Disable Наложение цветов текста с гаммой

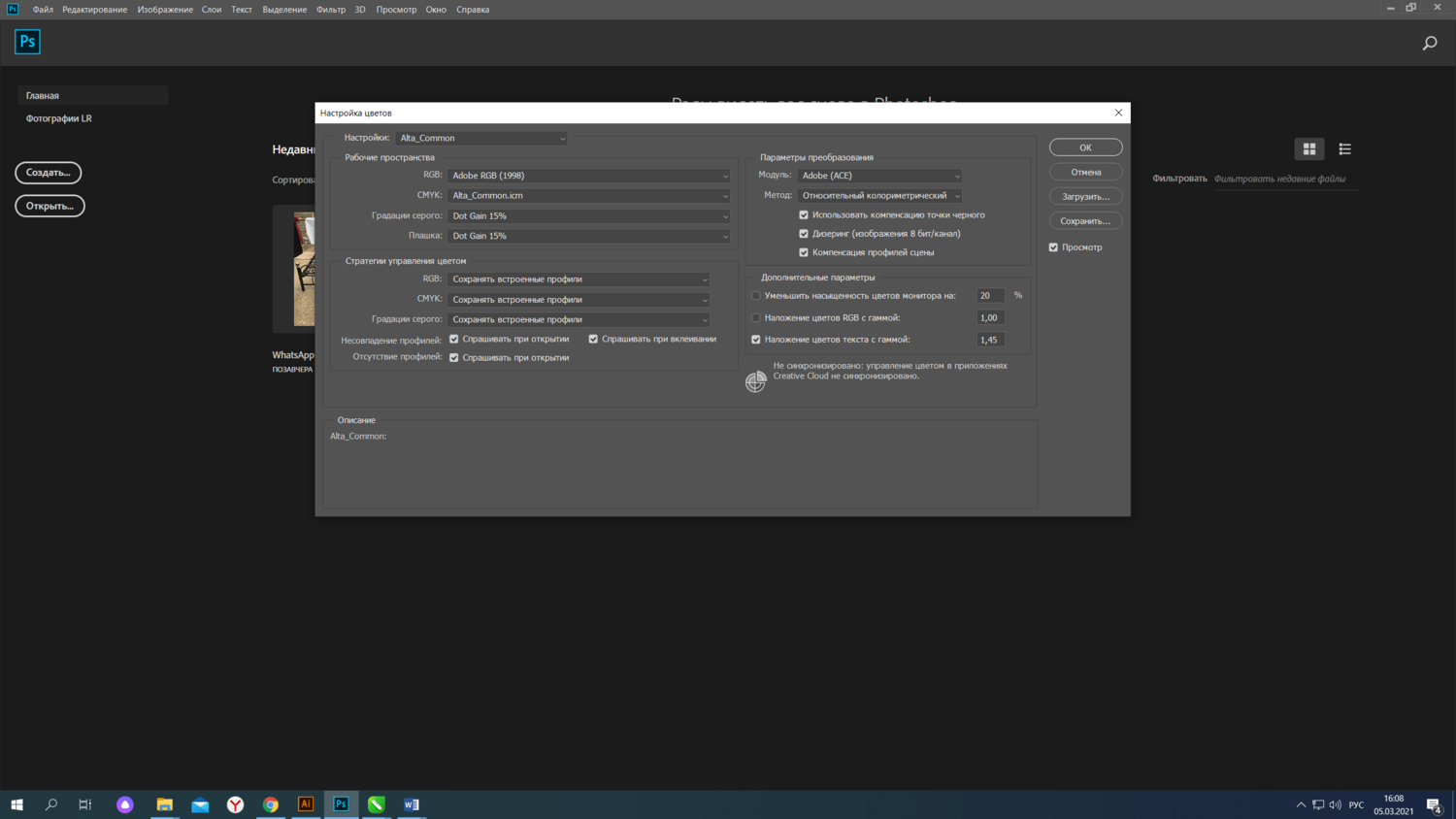tap(756, 340)
